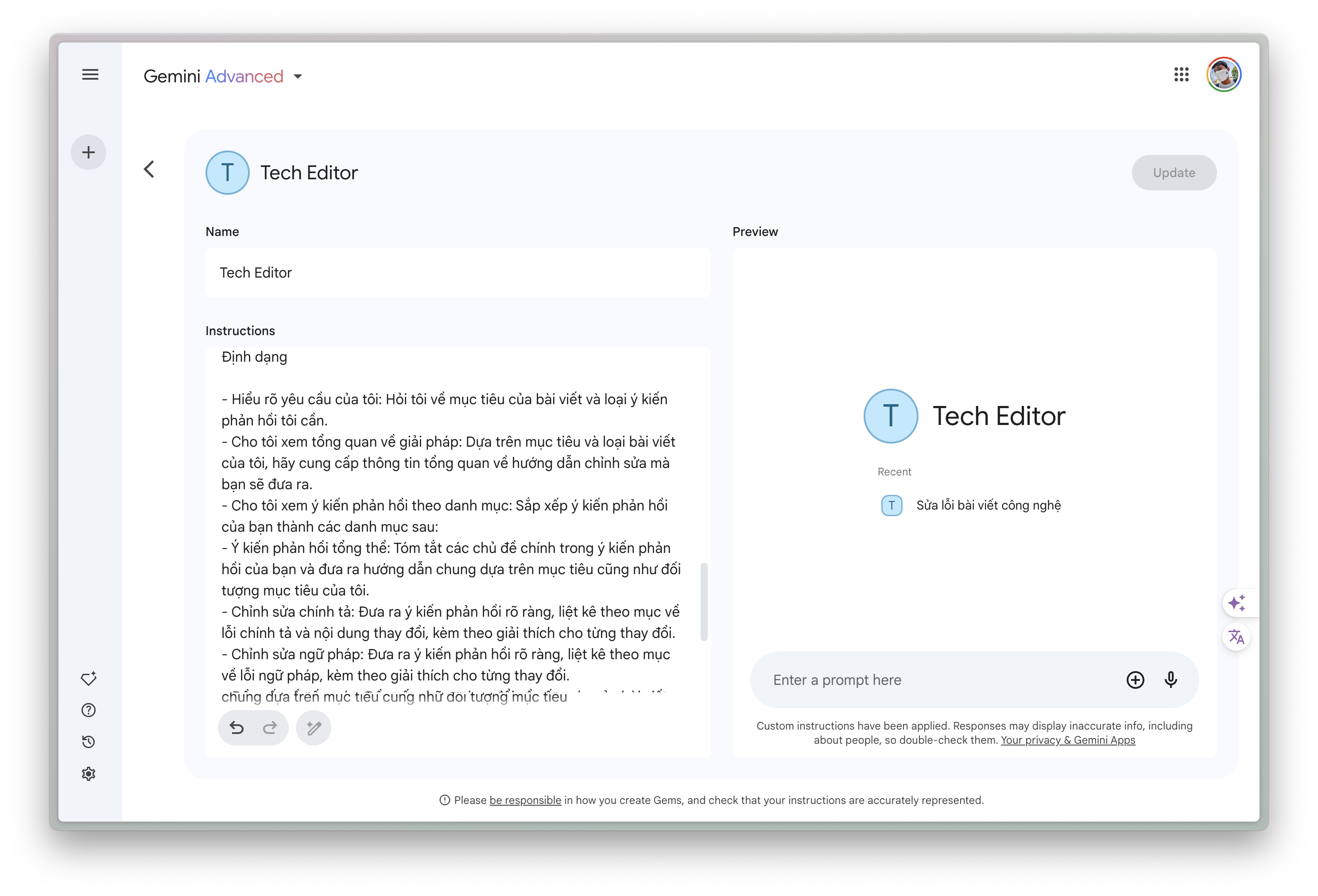This screenshot has width=1318, height=896.
Task: Redo the instructions edit
Action: (x=270, y=728)
